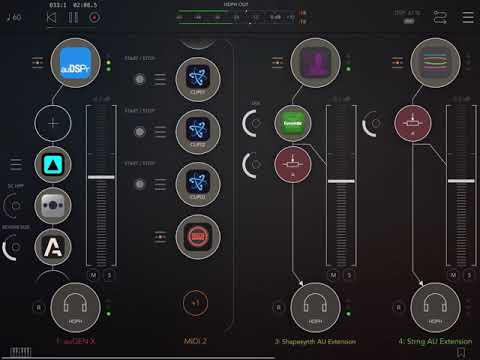Rewind transport to the start

point(51,17)
